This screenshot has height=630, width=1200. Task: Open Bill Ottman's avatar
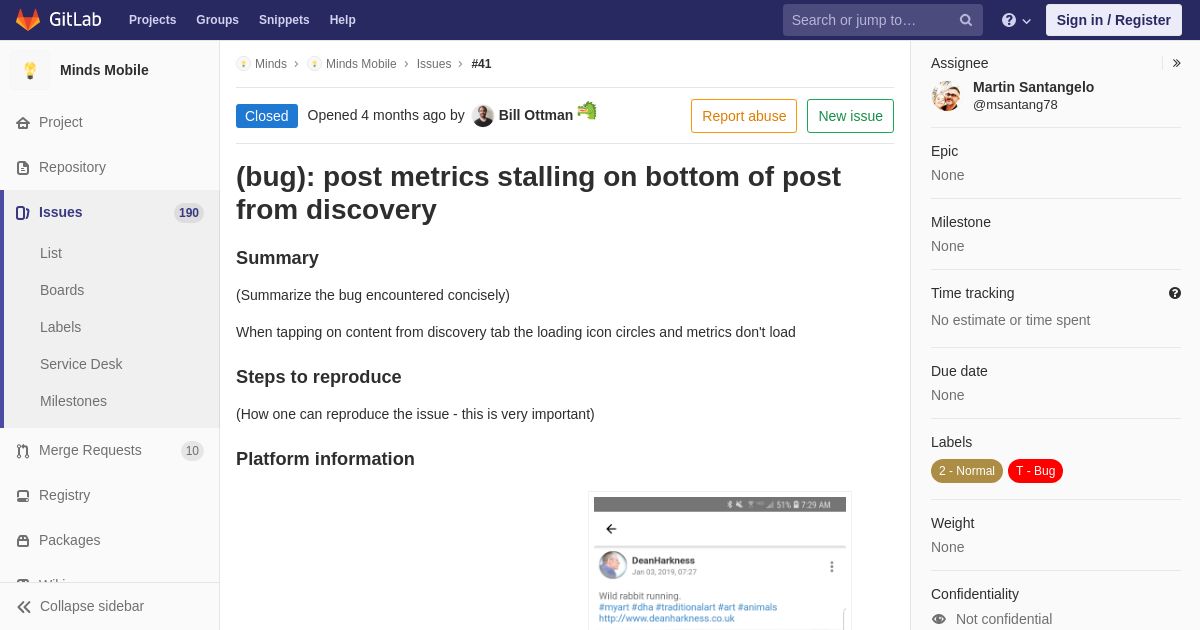(x=483, y=116)
